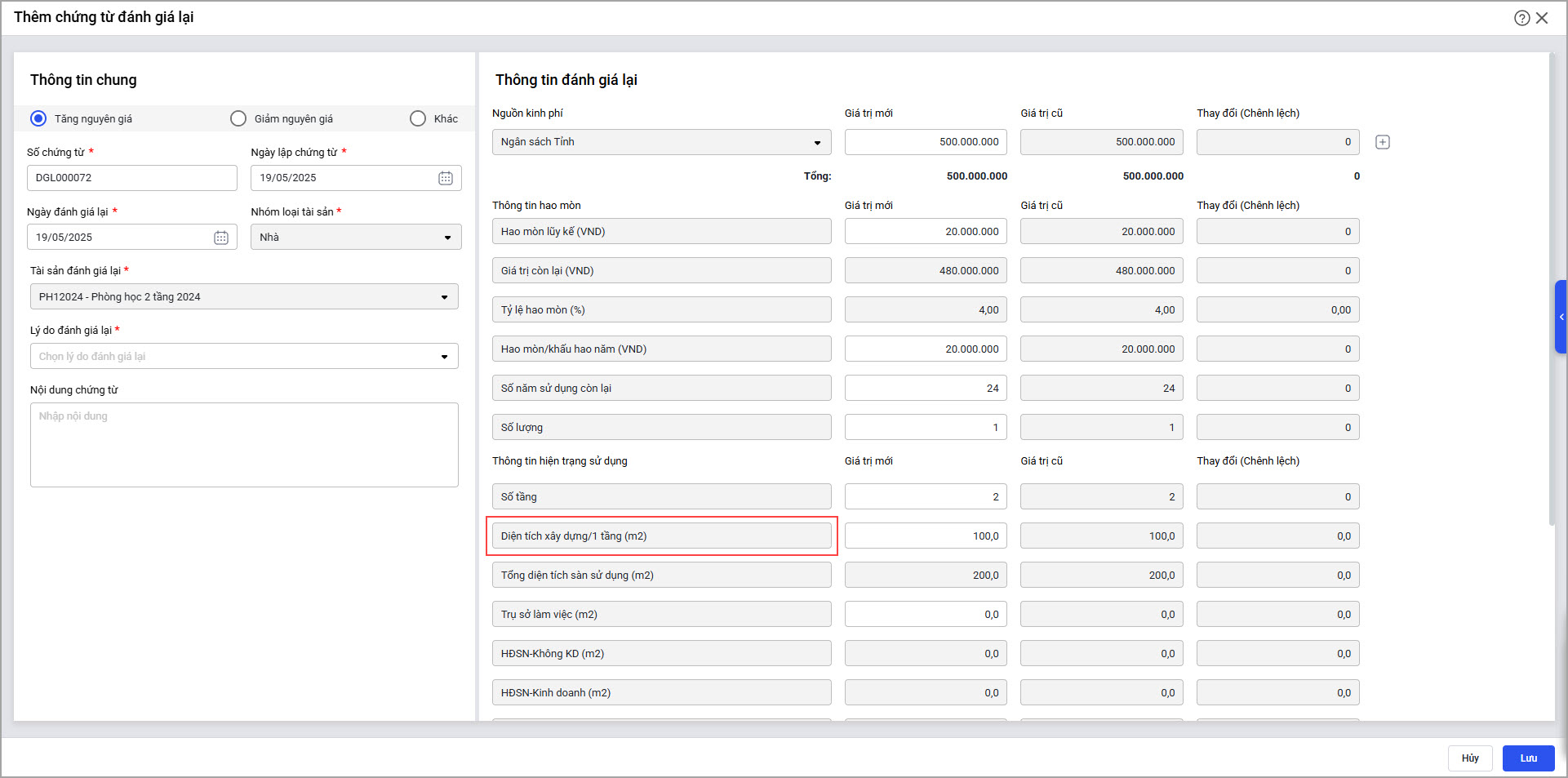Select the Giảm nguyên giá option
This screenshot has height=778, width=1568.
238,118
